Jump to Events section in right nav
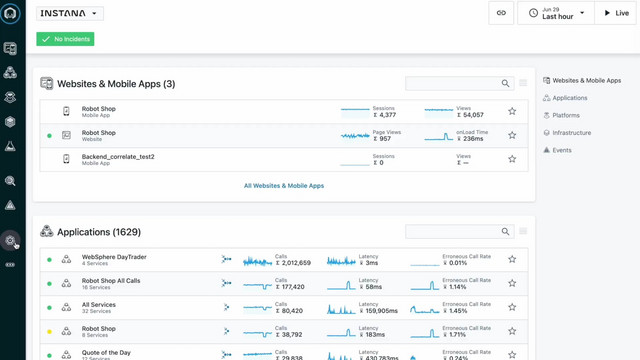The height and width of the screenshot is (360, 640). 557,150
